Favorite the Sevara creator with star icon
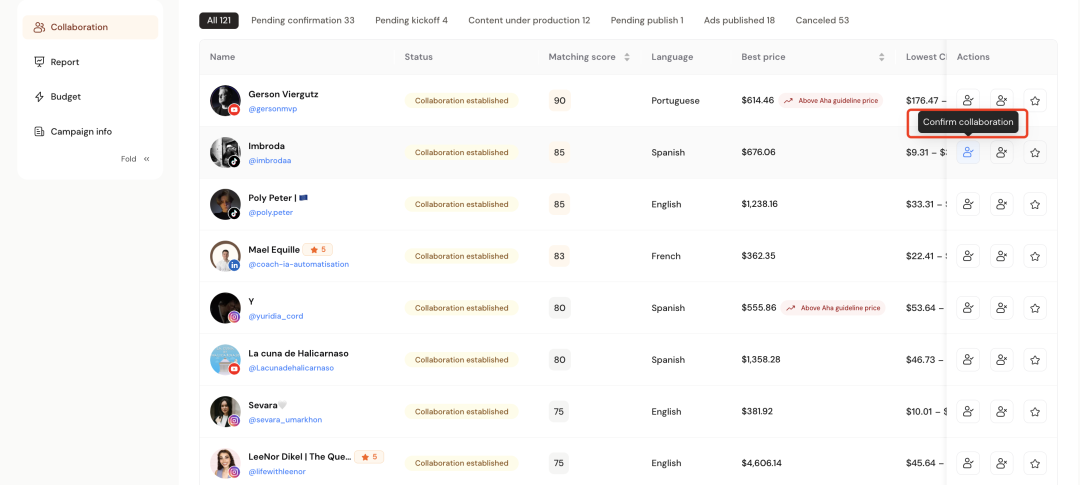This screenshot has height=485, width=1080. pos(1035,412)
